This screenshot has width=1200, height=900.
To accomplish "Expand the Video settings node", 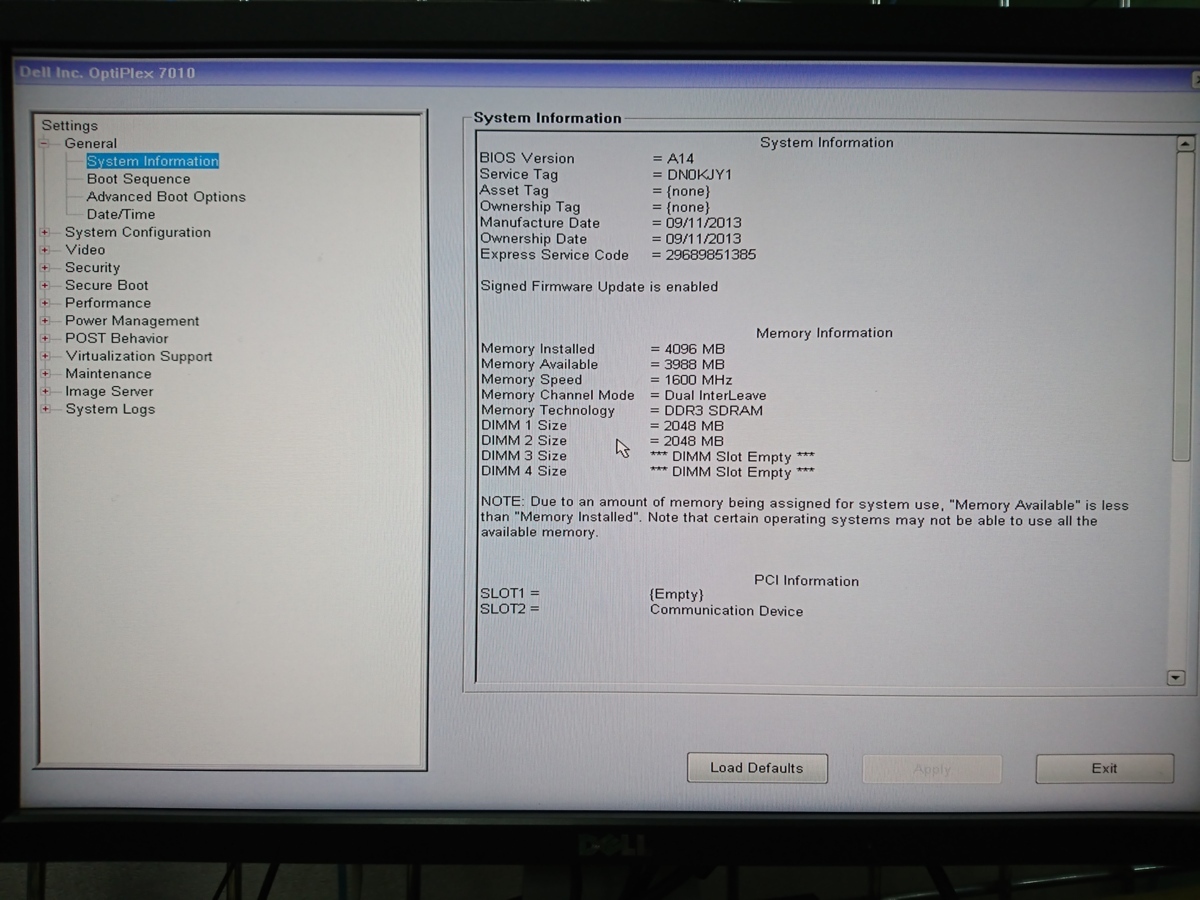I will click(x=45, y=250).
